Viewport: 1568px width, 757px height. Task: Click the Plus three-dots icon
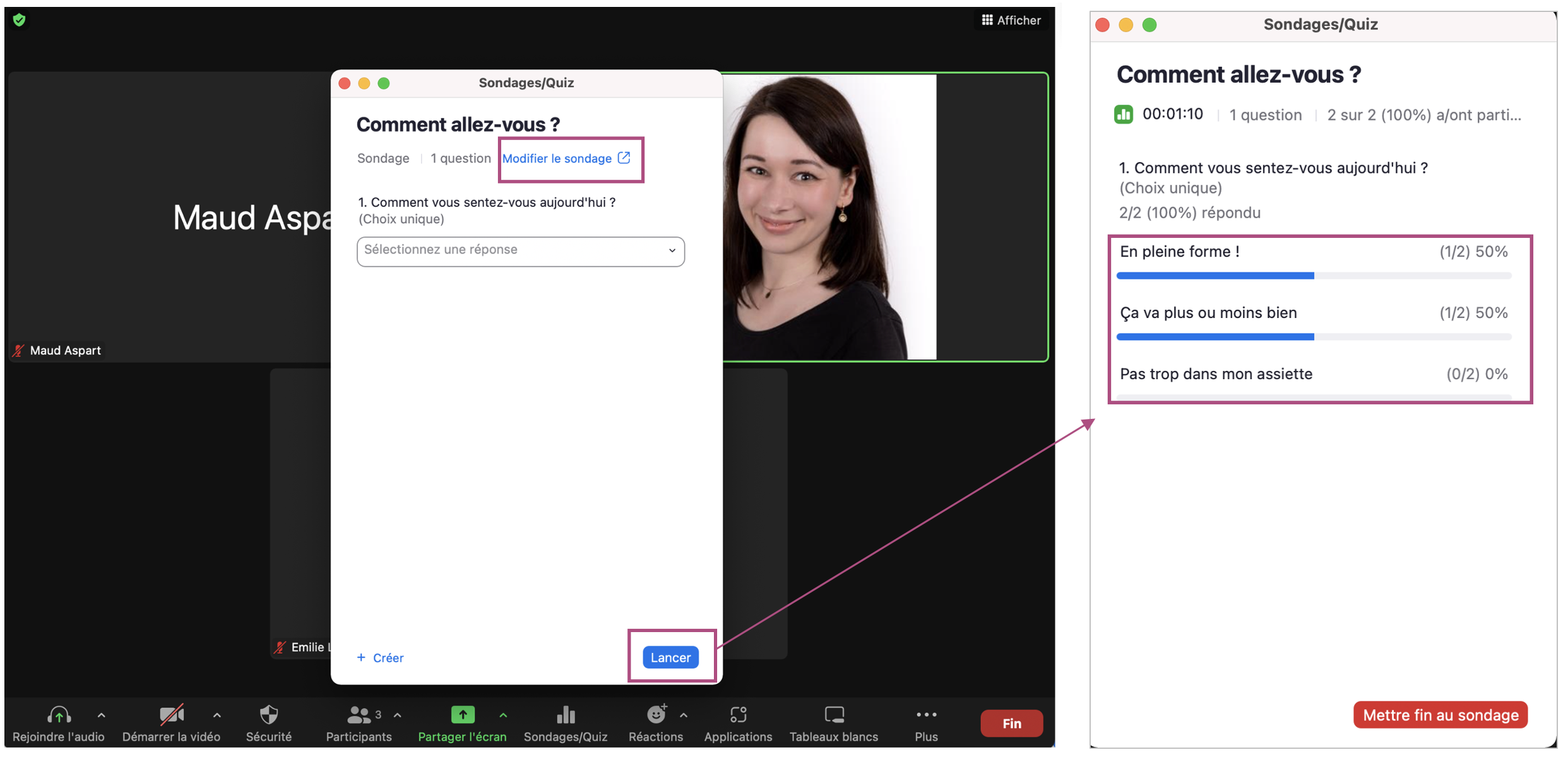[926, 715]
